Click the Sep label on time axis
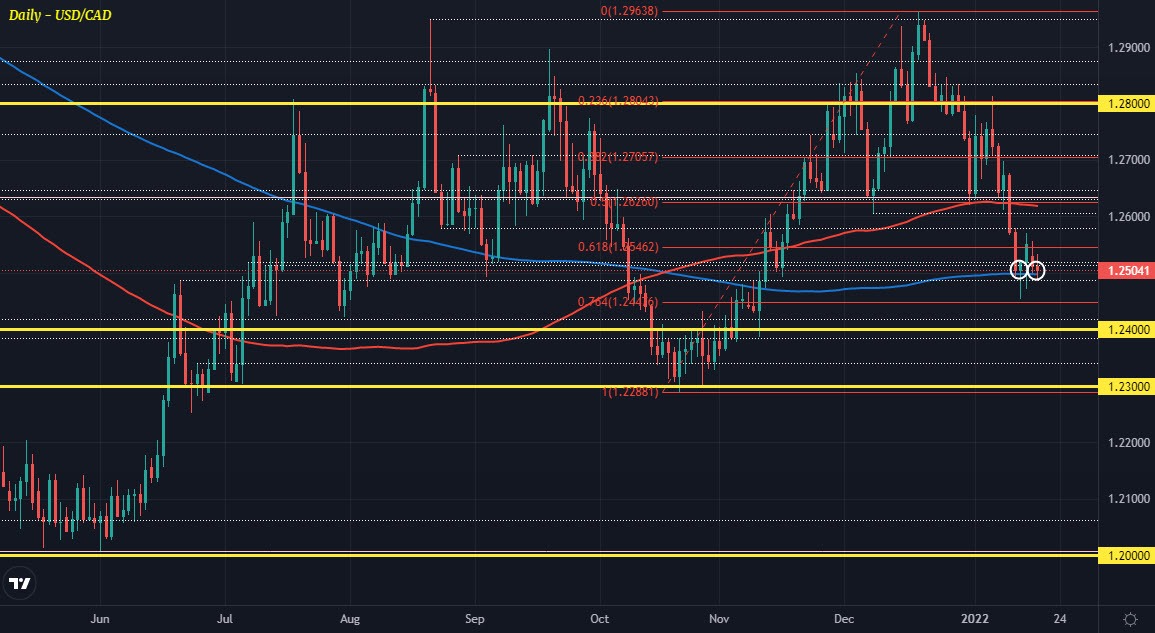 click(475, 618)
